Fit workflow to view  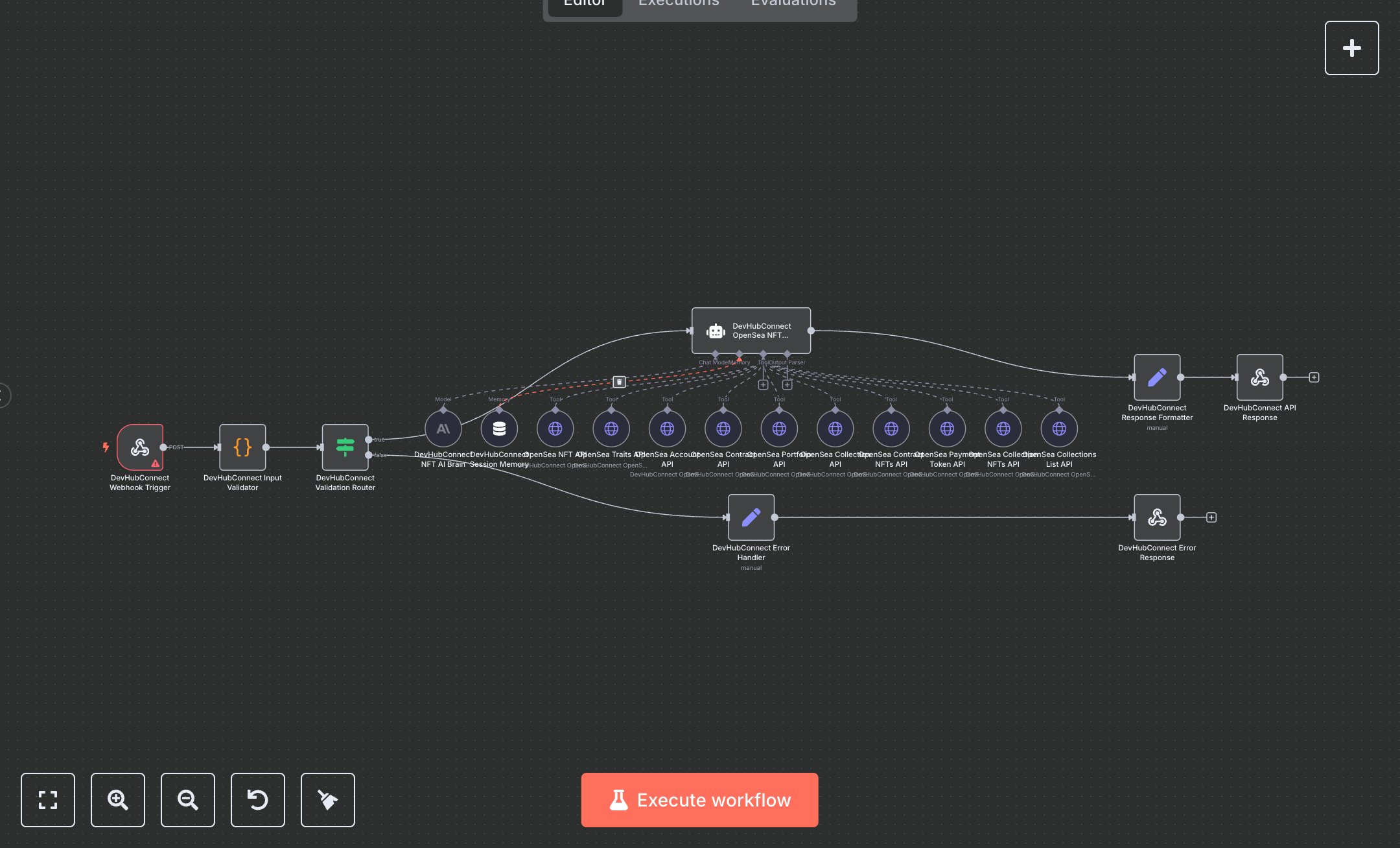48,799
